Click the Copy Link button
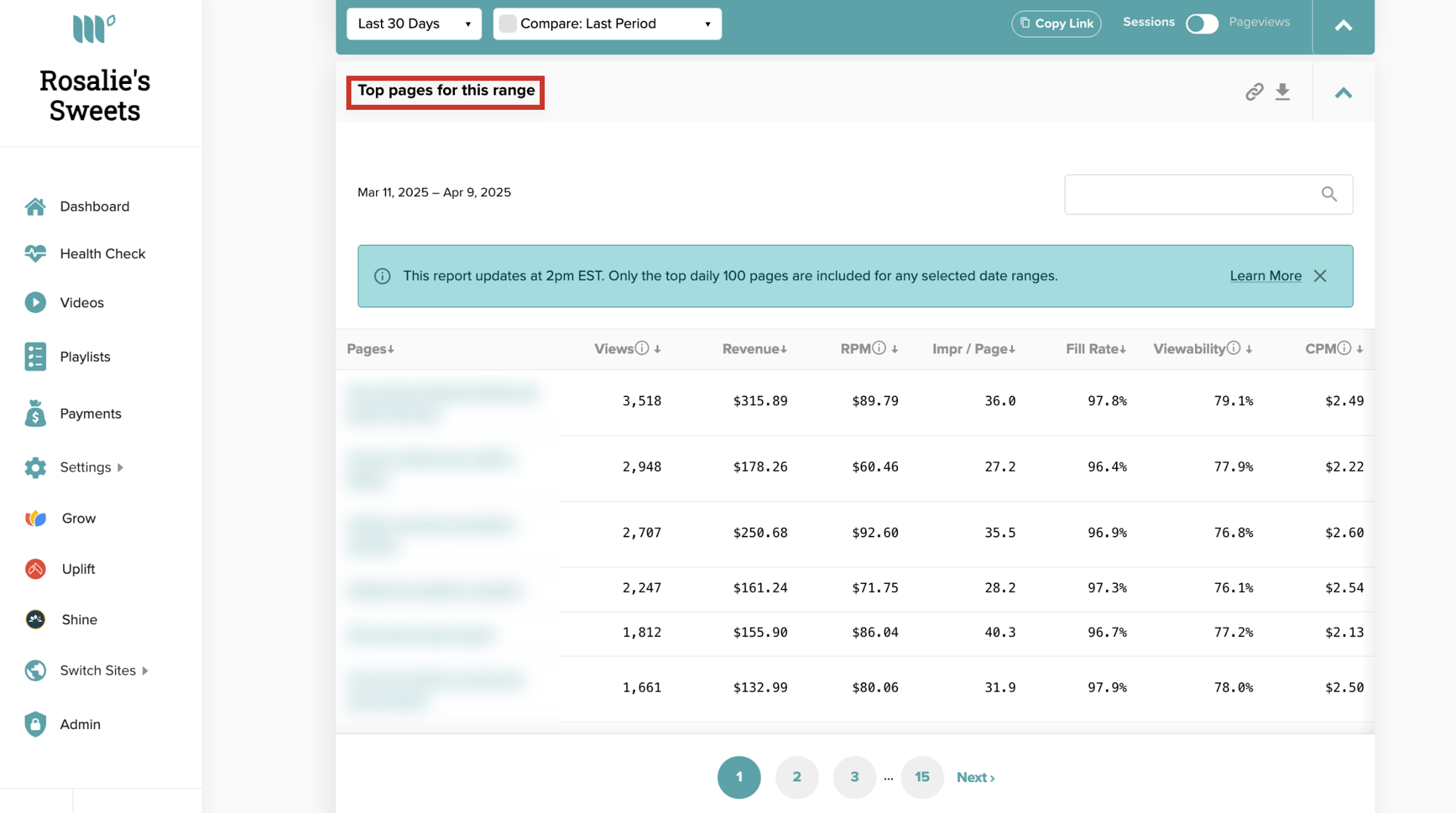The width and height of the screenshot is (1456, 813). pyautogui.click(x=1056, y=23)
